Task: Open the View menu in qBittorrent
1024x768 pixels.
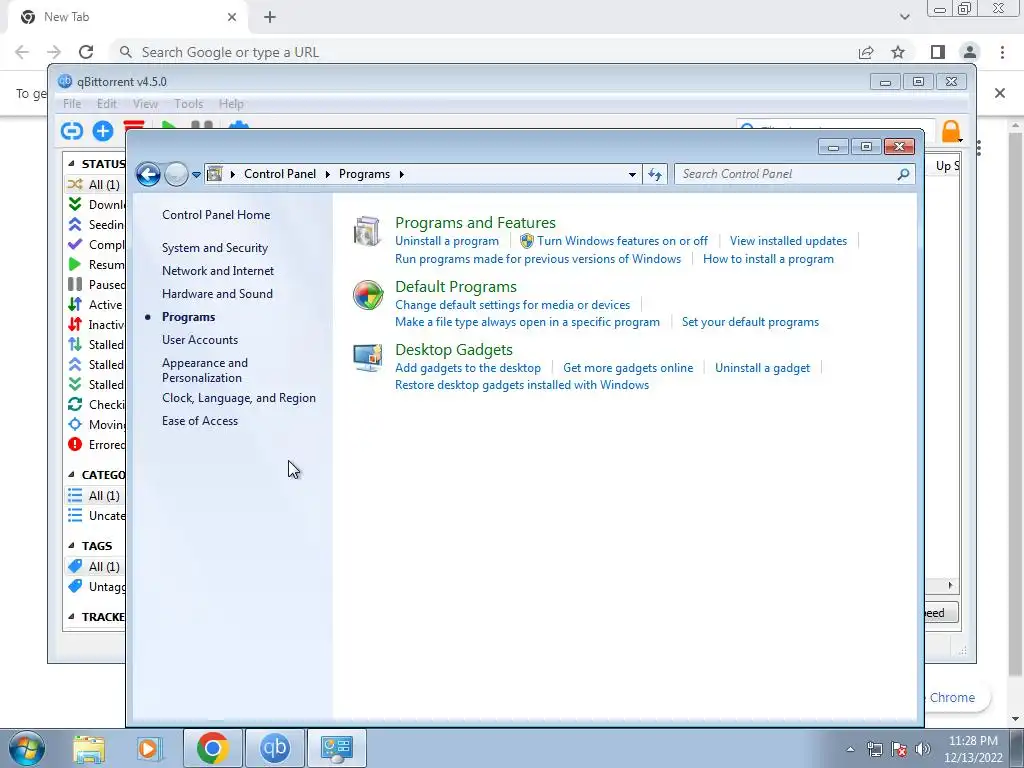Action: pyautogui.click(x=145, y=104)
